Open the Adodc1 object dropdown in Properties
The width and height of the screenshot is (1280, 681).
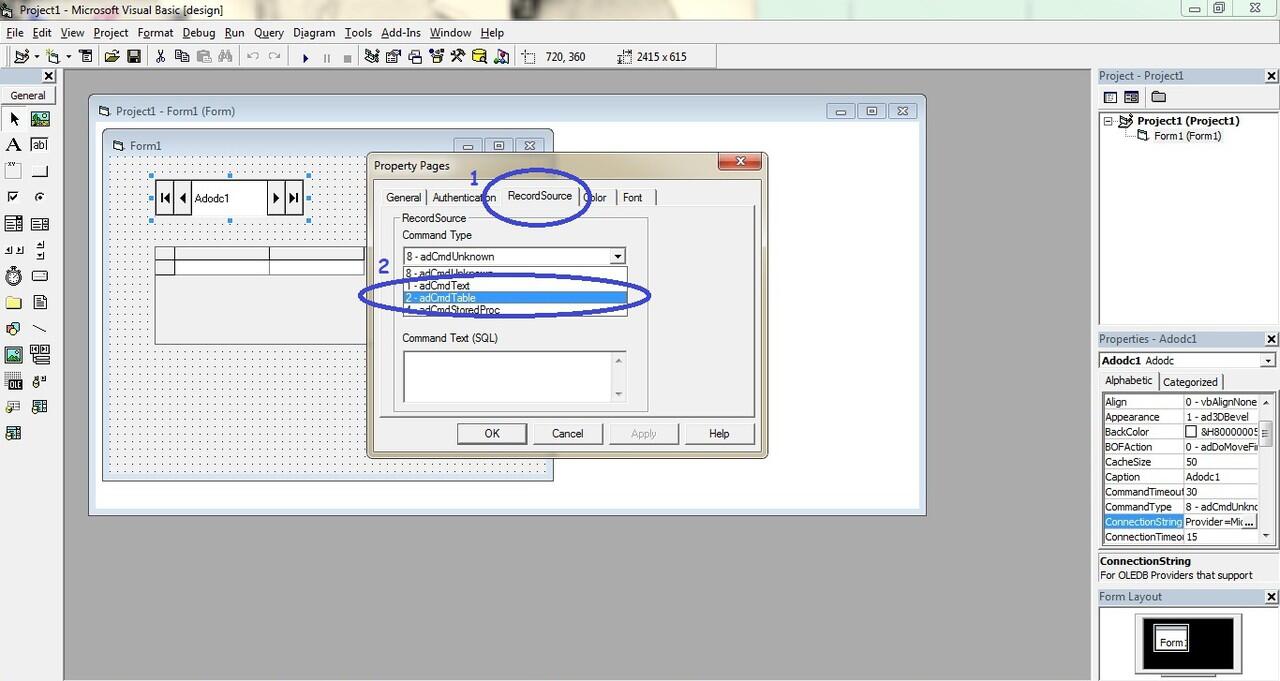click(1268, 361)
